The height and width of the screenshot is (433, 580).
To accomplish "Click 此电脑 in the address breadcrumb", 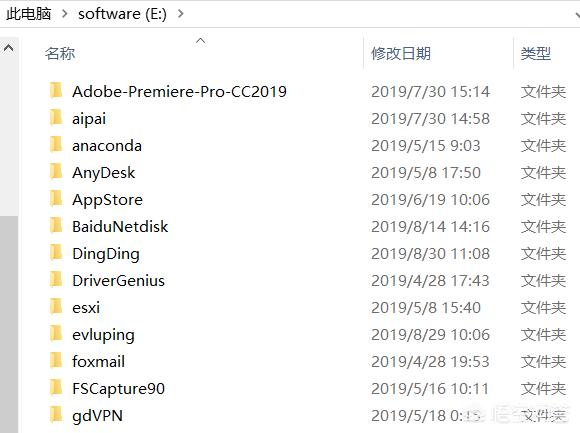I will click(x=28, y=14).
